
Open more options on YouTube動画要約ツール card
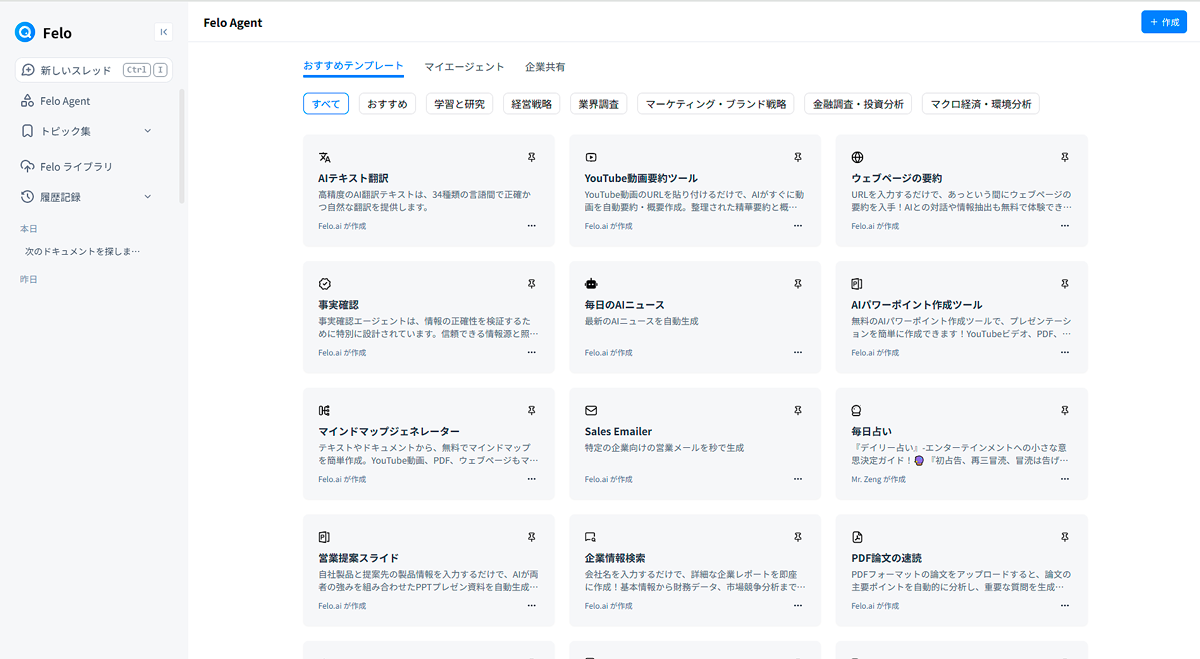(x=798, y=226)
